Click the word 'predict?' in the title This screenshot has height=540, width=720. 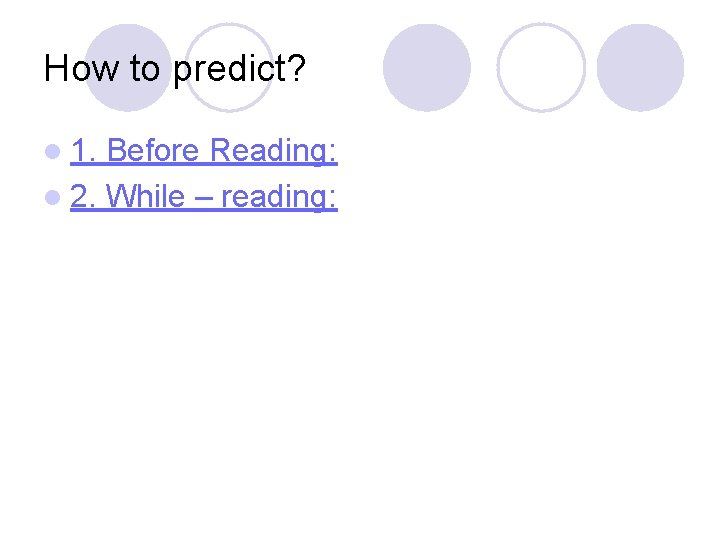point(239,70)
